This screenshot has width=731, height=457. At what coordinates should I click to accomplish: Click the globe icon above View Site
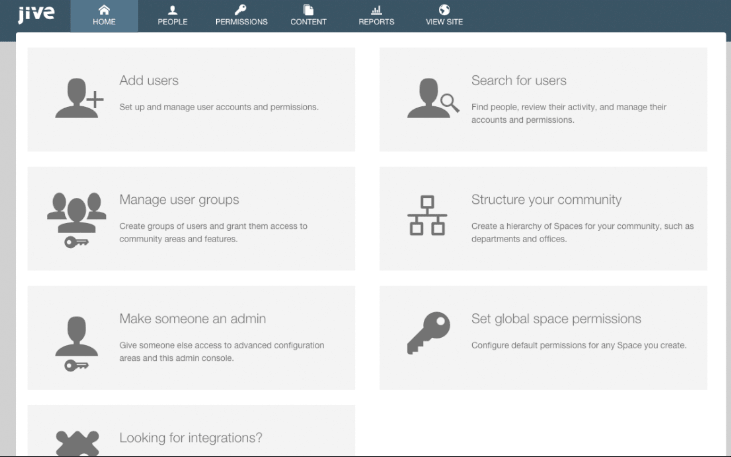click(444, 10)
